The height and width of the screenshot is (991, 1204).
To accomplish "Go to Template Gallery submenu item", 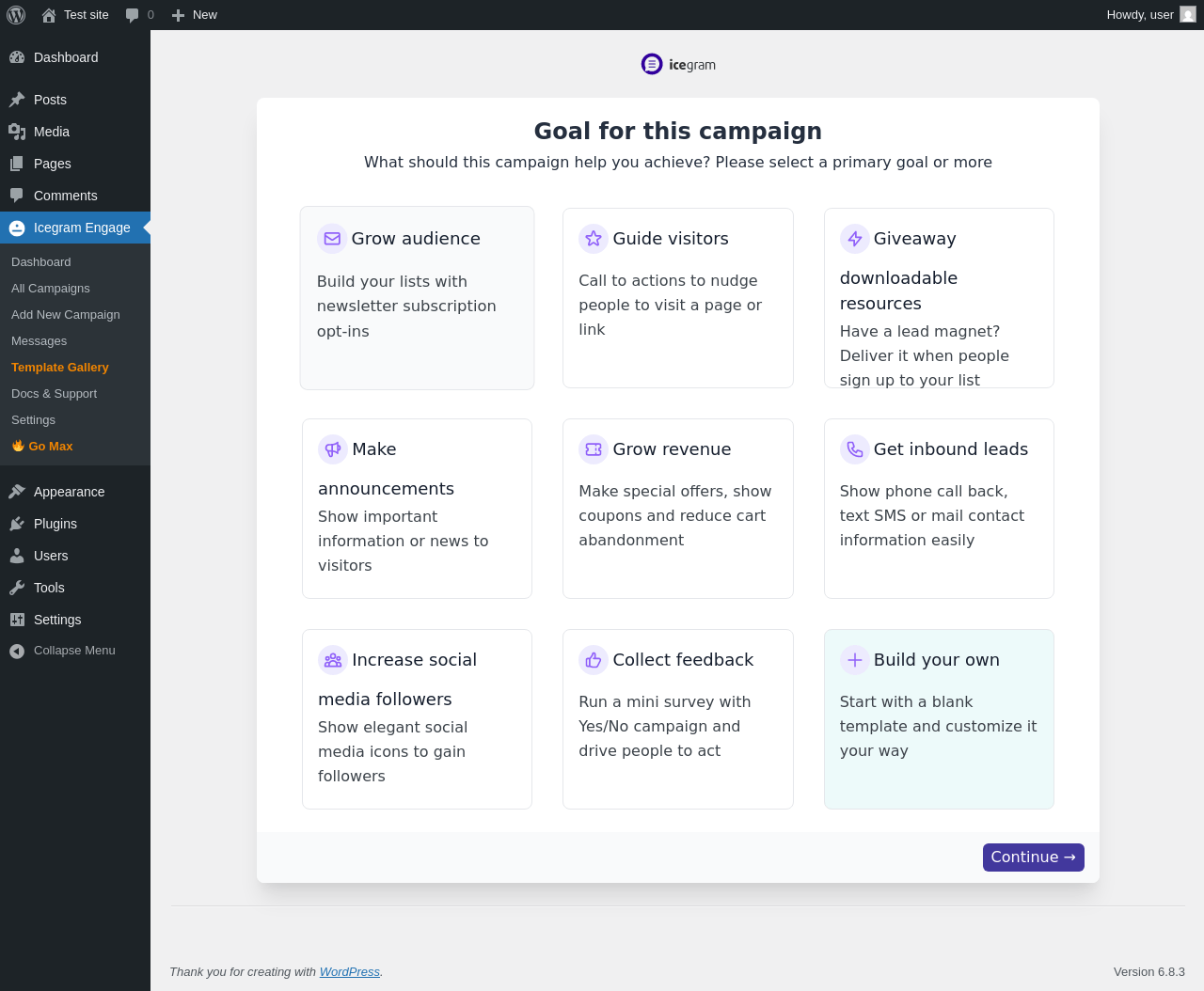I will 60,368.
